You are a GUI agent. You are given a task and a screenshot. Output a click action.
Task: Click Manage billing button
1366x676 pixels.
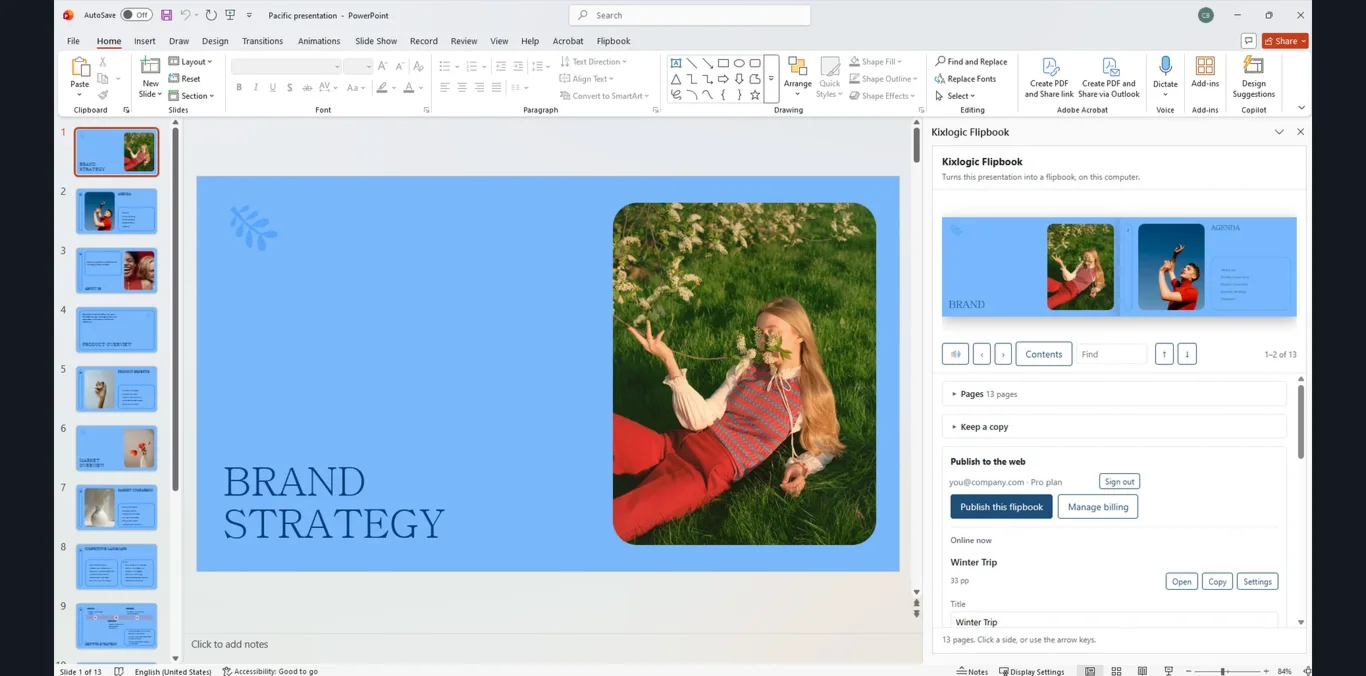tap(1098, 507)
